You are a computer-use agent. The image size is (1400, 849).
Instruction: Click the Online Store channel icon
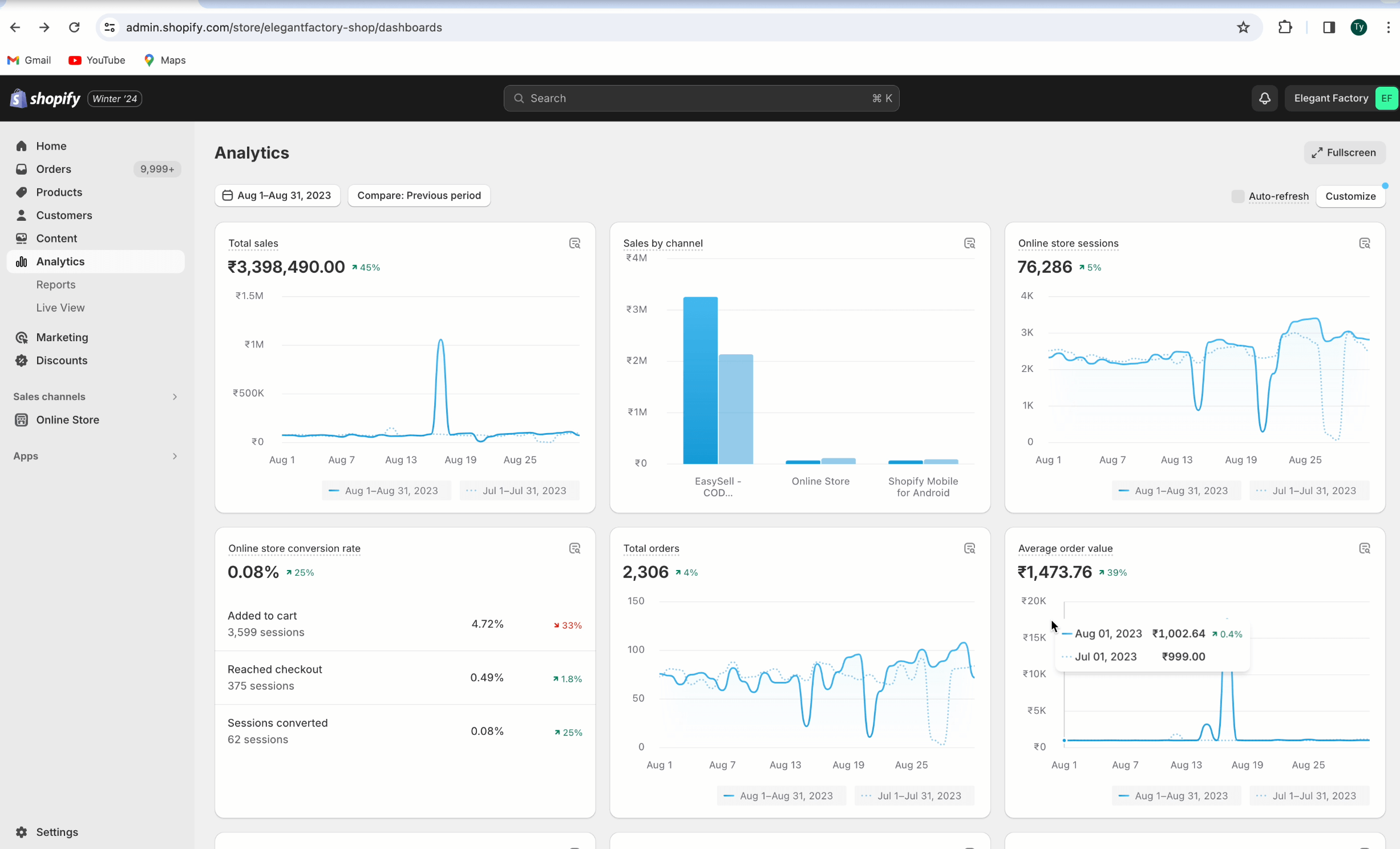click(22, 420)
